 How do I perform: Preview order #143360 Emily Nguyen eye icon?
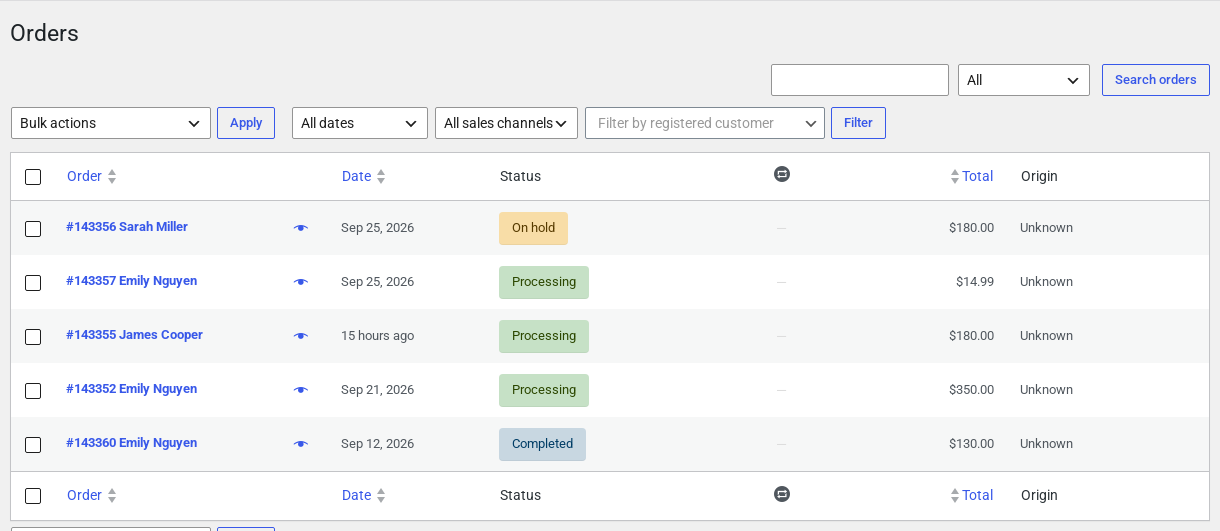301,444
